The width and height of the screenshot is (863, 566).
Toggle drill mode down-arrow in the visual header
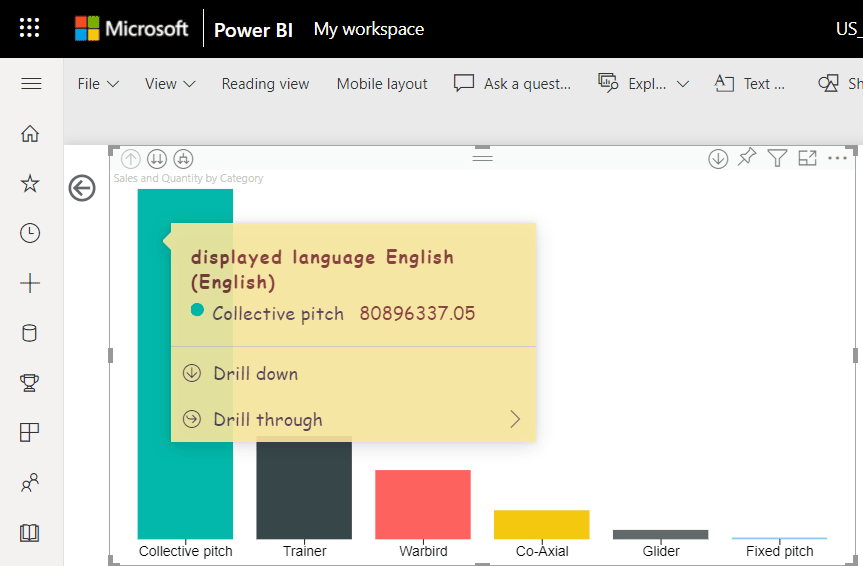718,159
